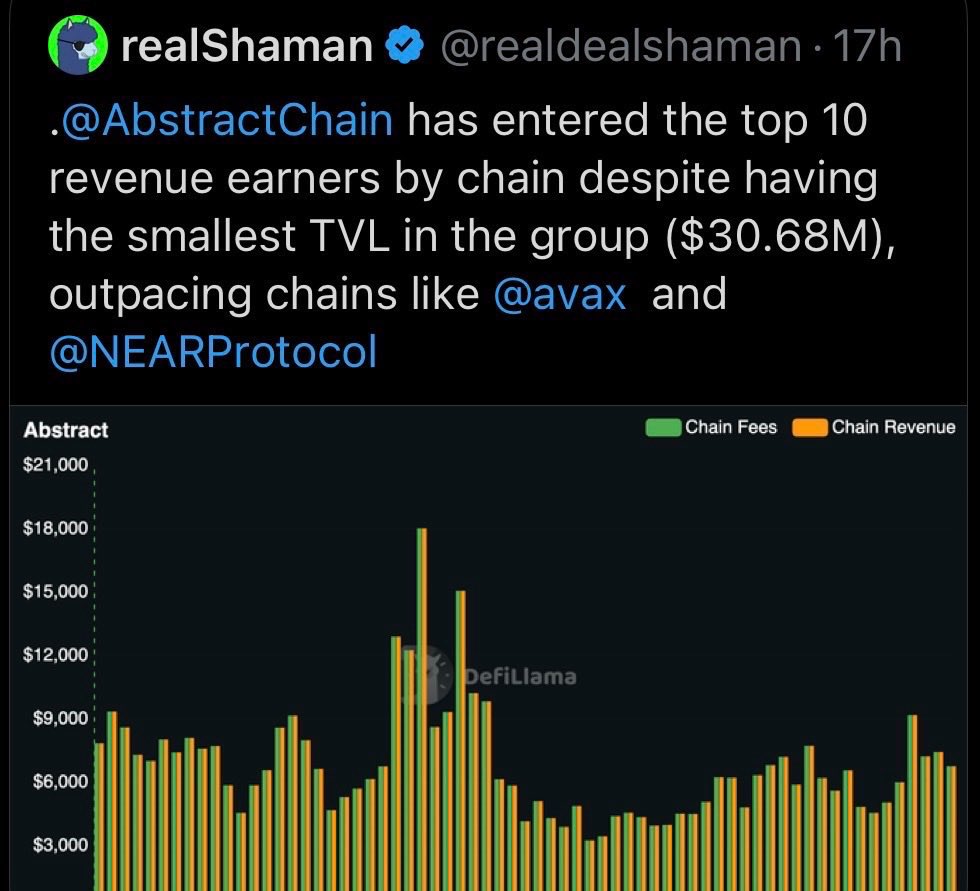The height and width of the screenshot is (891, 980).
Task: Toggle the Chain Fees legend label
Action: click(730, 428)
